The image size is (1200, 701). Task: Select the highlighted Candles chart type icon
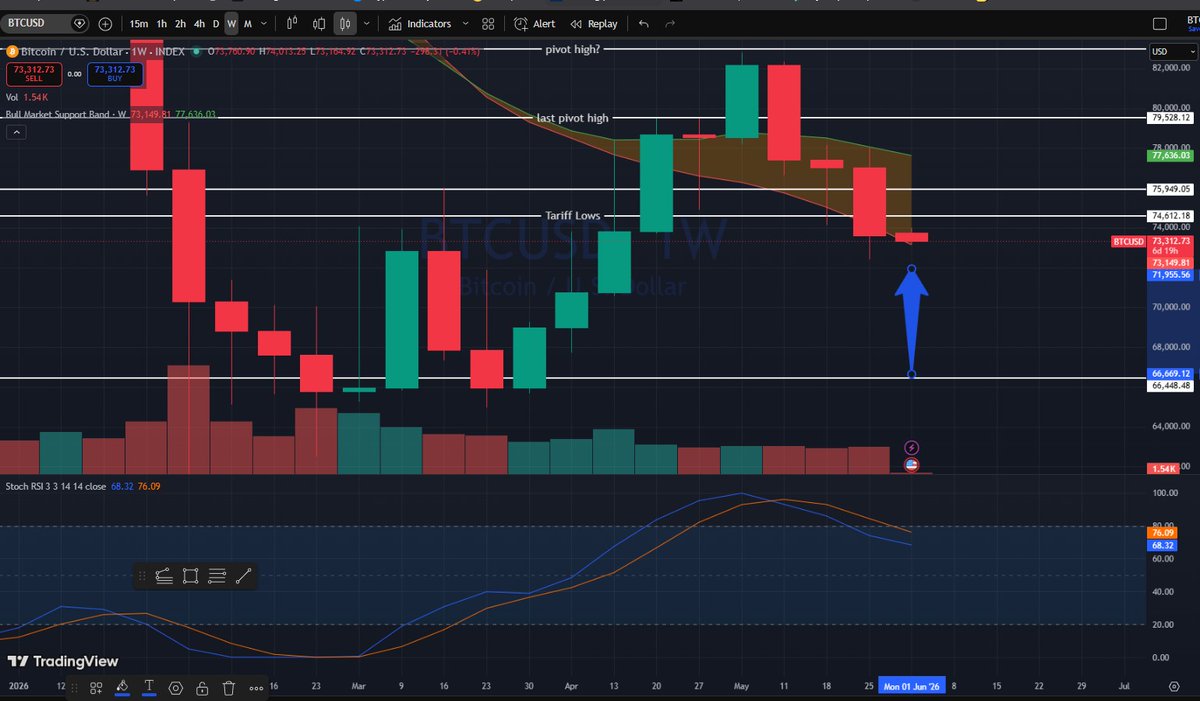[x=344, y=23]
